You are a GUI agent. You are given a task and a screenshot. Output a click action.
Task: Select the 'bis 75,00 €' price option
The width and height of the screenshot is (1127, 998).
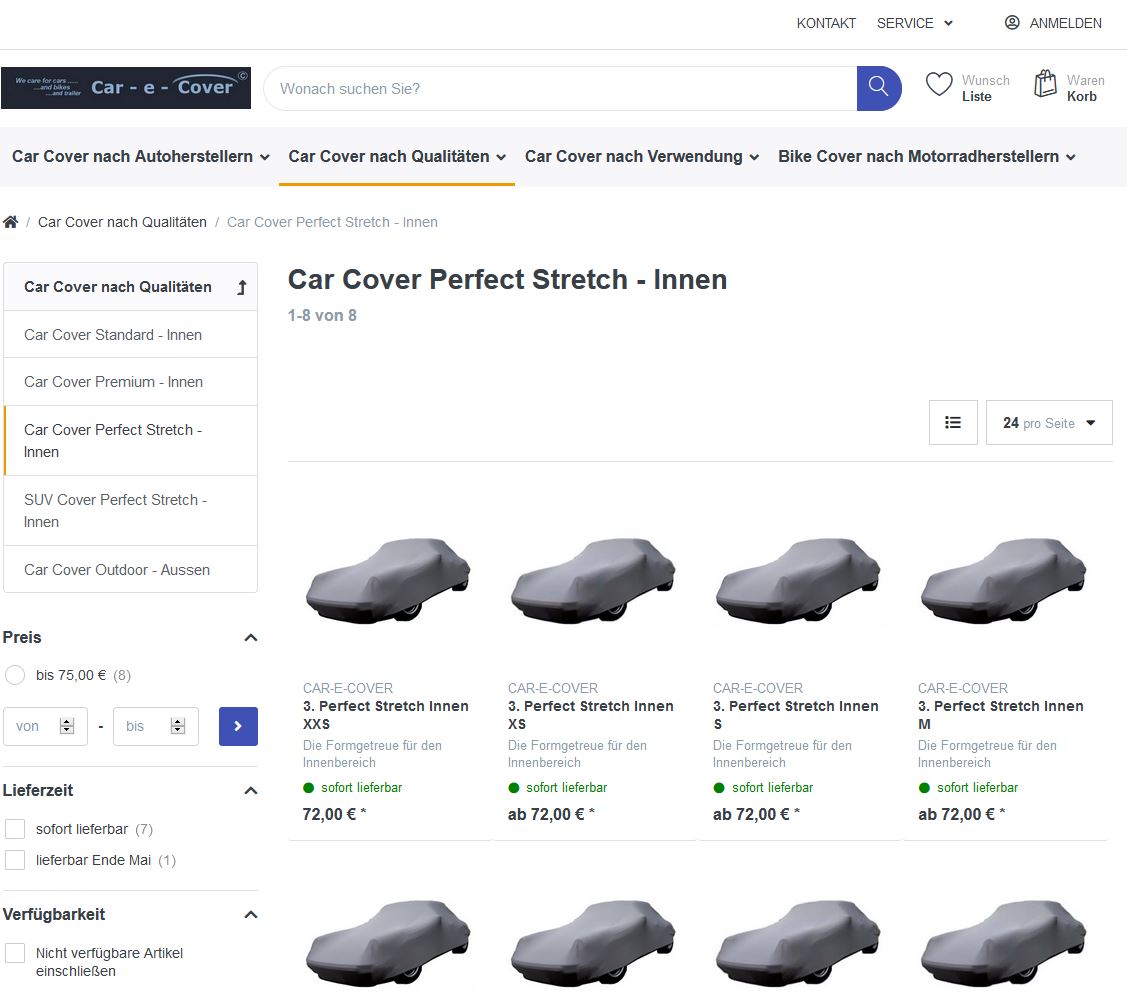click(x=14, y=675)
